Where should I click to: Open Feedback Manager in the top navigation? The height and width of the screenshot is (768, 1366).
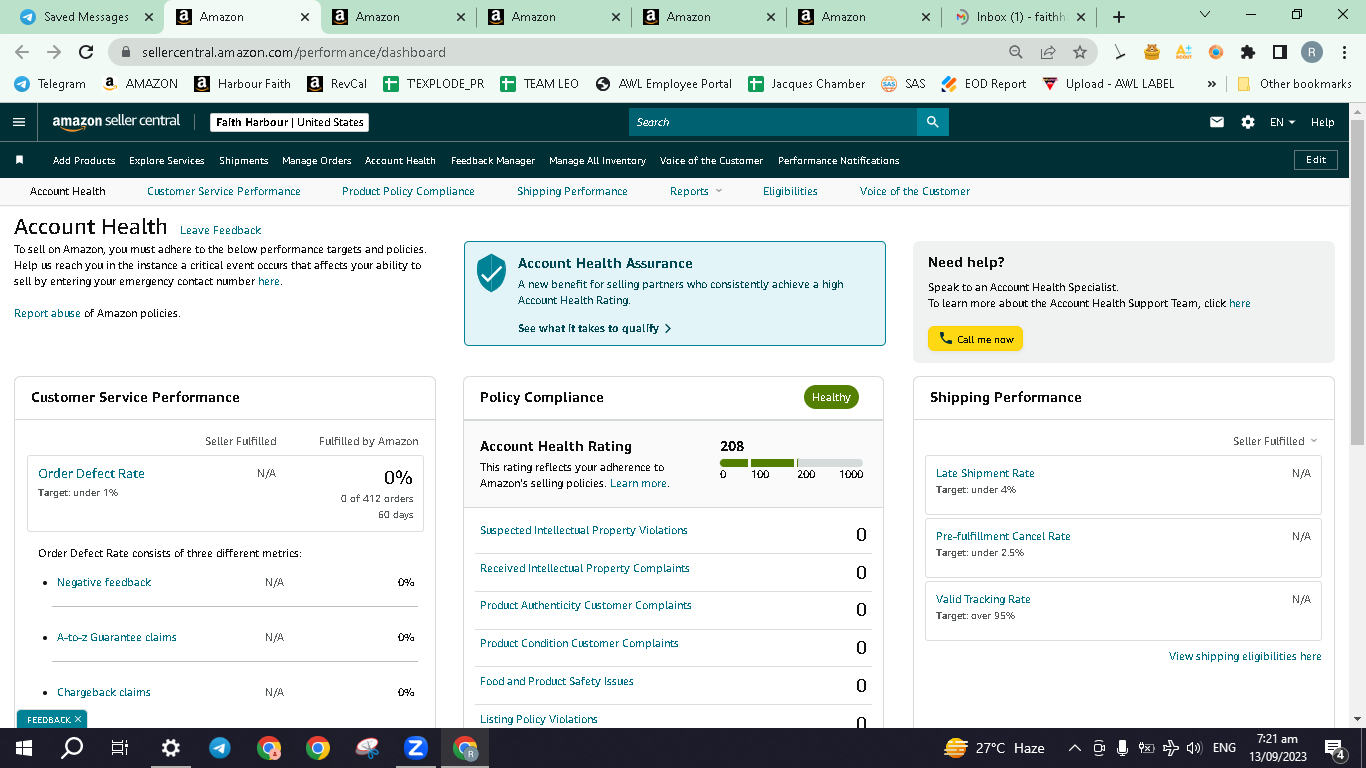493,160
